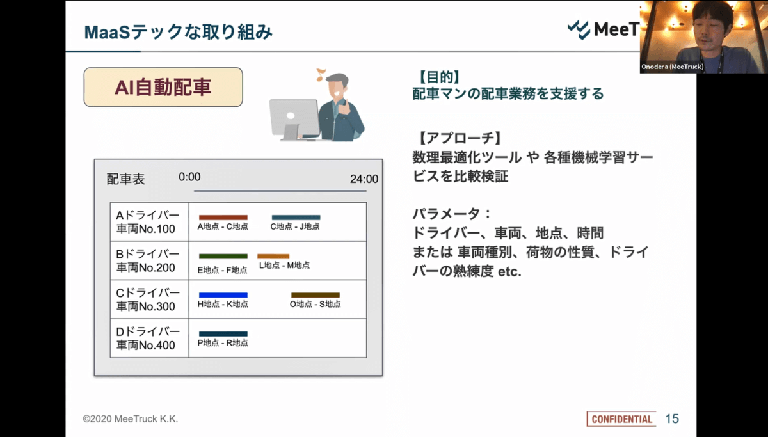The image size is (768, 437).
Task: Click the dark navy P地点 - R地点 bar
Action: 223,334
